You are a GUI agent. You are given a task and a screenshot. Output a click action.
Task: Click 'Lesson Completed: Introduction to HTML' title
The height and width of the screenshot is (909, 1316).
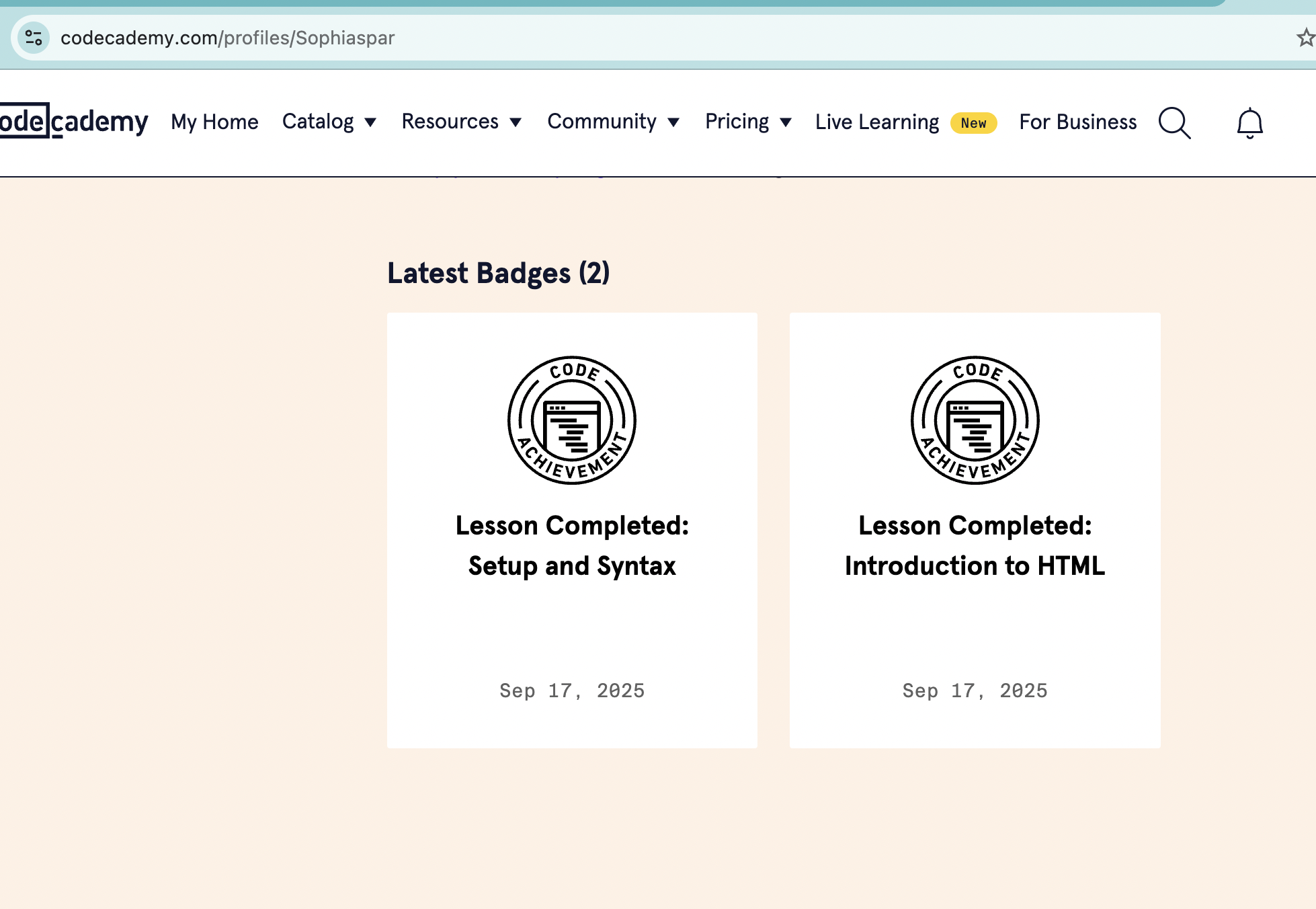tap(975, 545)
